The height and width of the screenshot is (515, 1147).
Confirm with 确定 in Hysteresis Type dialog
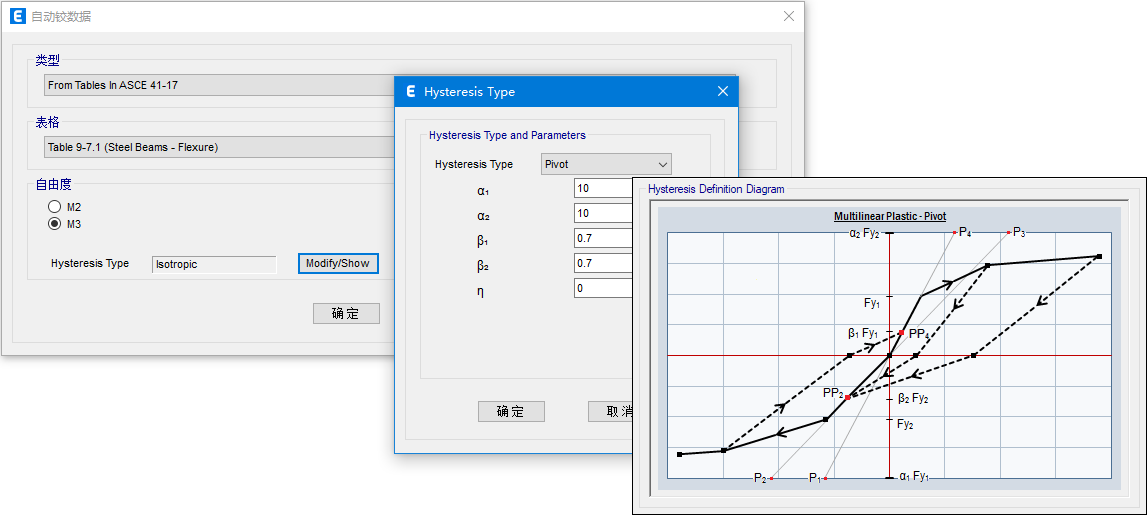(511, 411)
